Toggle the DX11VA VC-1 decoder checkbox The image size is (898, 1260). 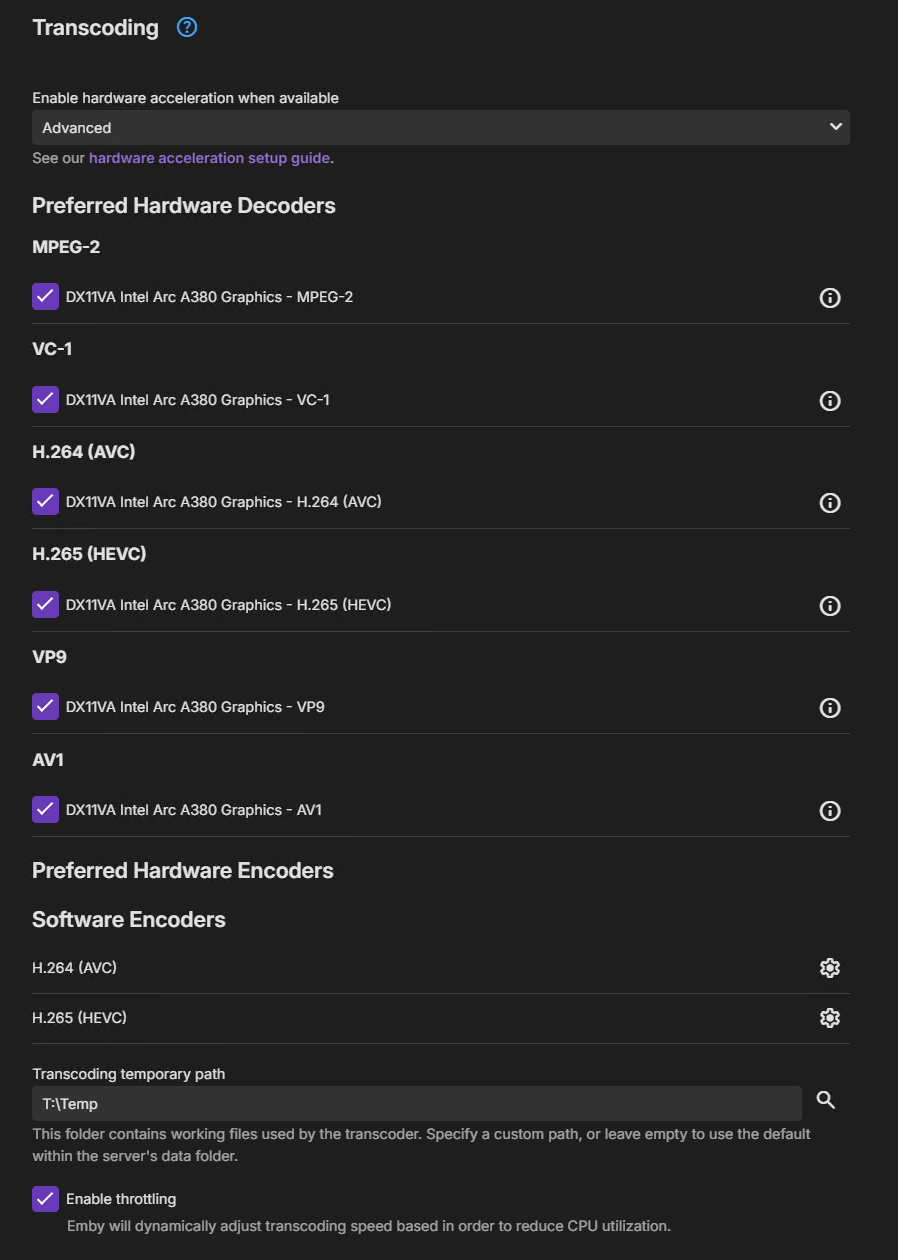pyautogui.click(x=45, y=399)
